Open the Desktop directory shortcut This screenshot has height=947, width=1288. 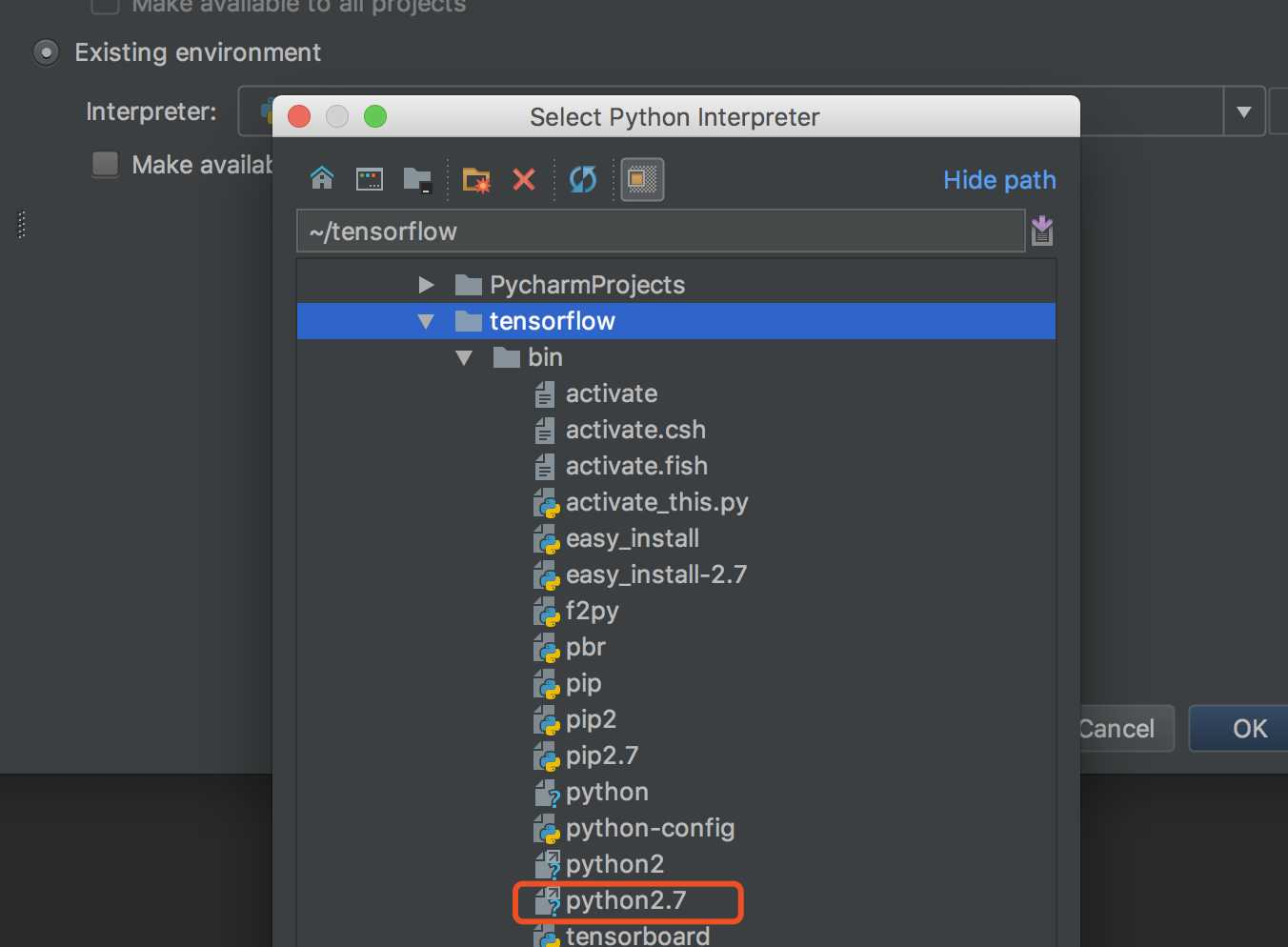[x=370, y=179]
